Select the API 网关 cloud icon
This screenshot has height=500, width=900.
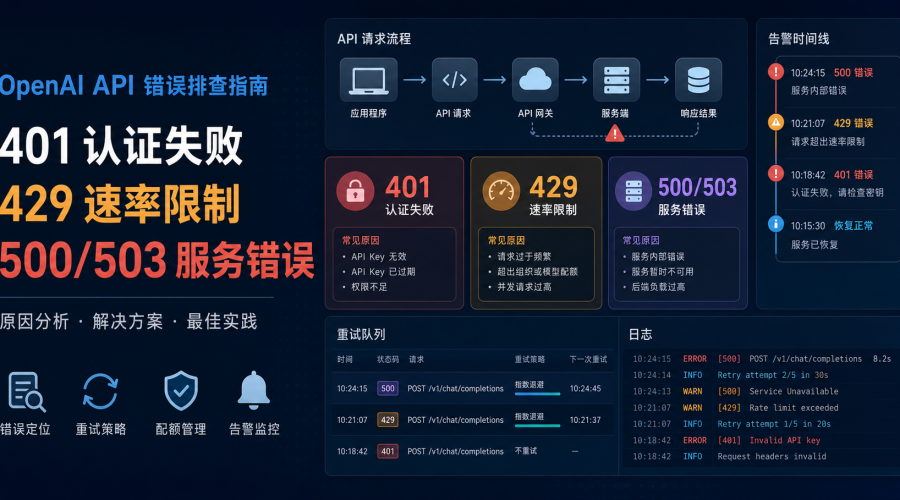tap(535, 80)
